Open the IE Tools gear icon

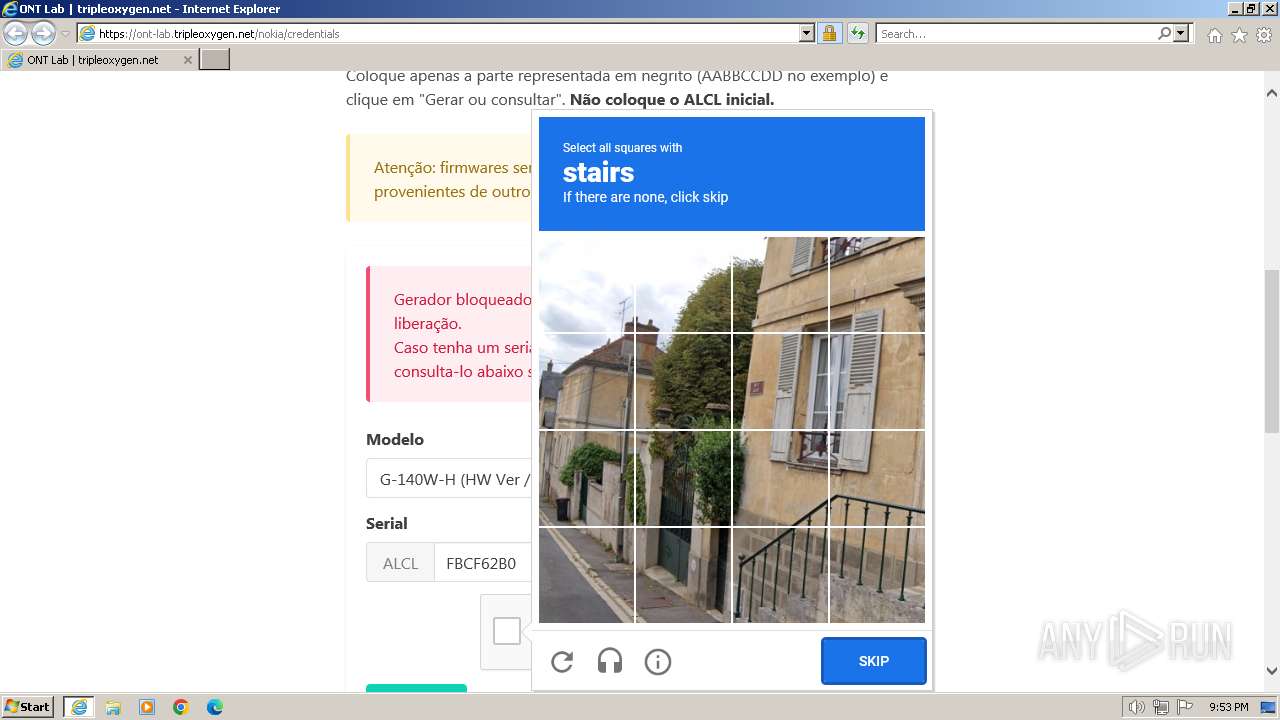(1264, 35)
